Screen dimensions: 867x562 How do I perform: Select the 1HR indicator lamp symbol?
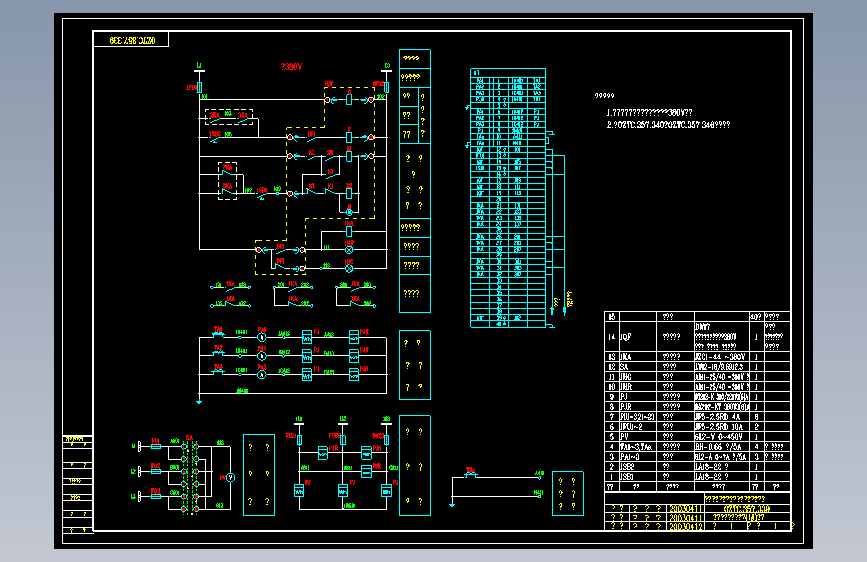[349, 250]
